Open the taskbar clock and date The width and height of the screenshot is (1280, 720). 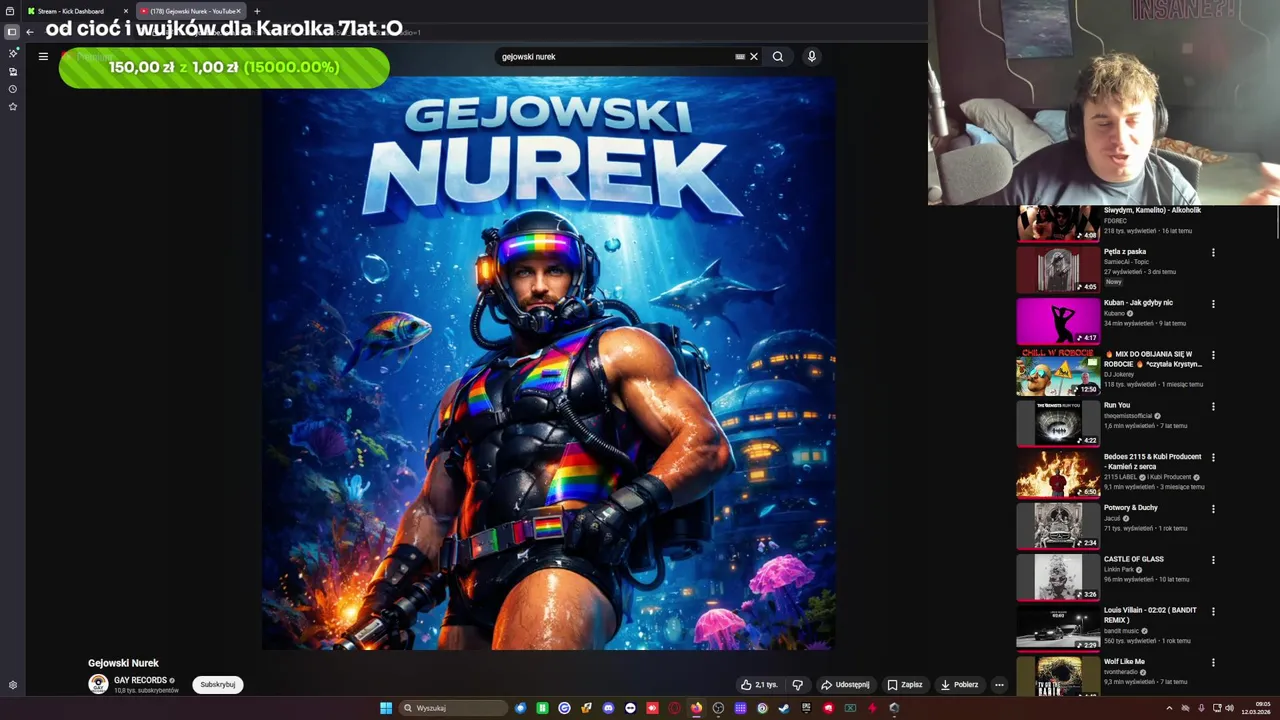[x=1256, y=708]
